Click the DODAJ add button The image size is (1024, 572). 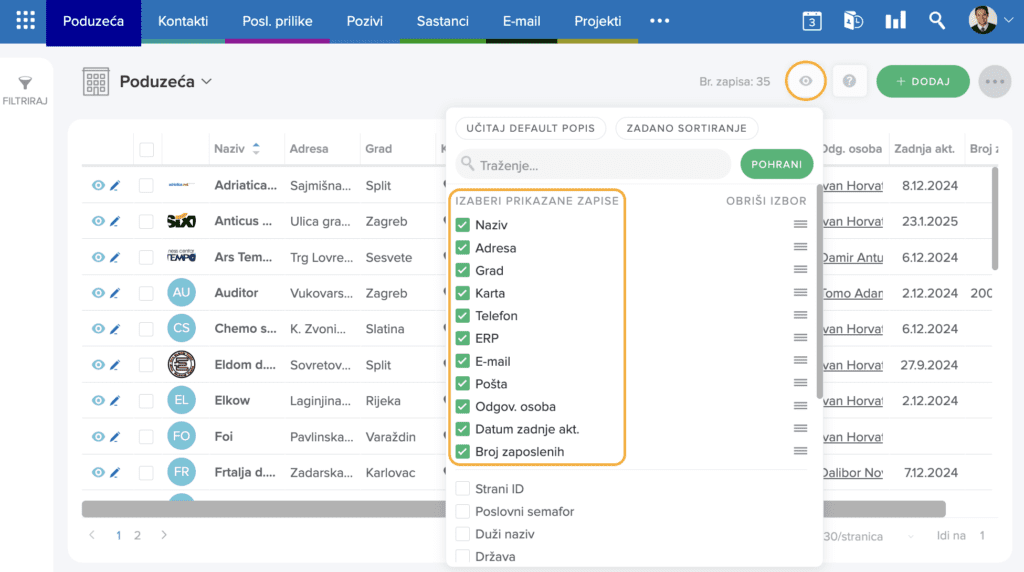[x=923, y=82]
